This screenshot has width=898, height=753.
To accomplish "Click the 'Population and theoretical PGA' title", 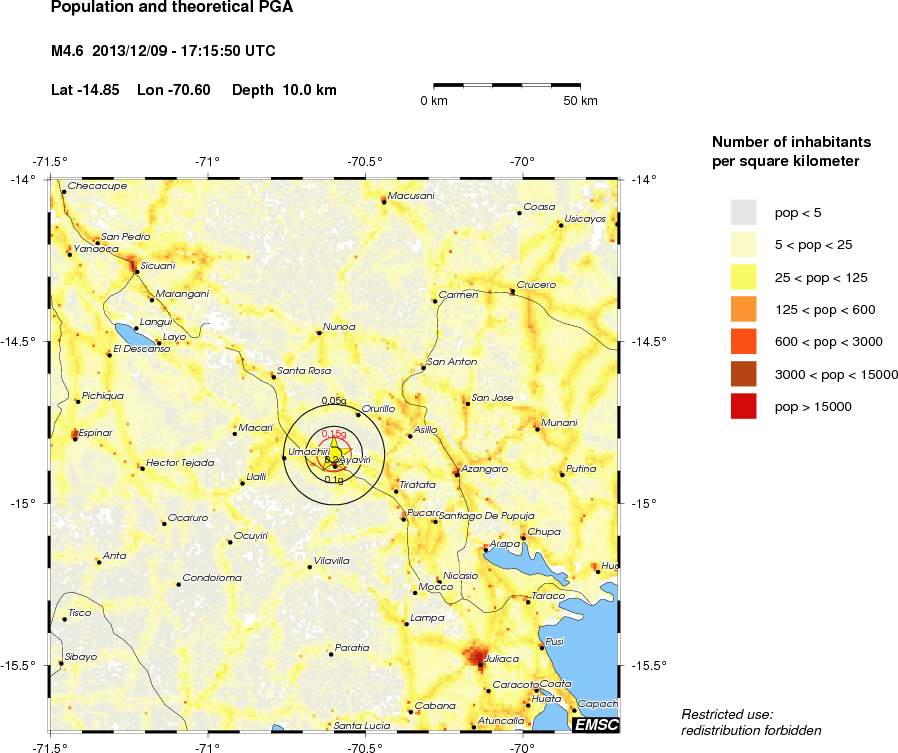I will coord(172,7).
